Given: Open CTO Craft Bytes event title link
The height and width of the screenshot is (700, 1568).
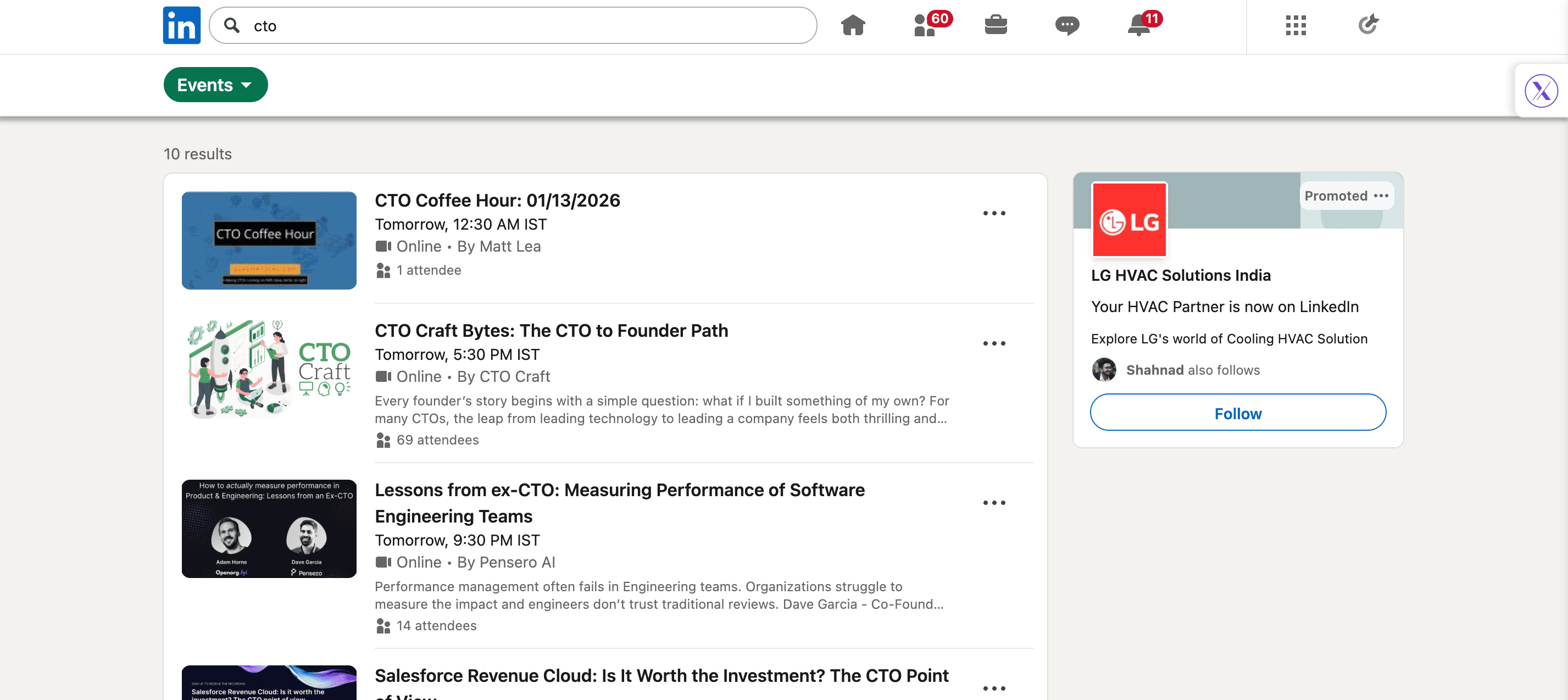Looking at the screenshot, I should tap(551, 331).
